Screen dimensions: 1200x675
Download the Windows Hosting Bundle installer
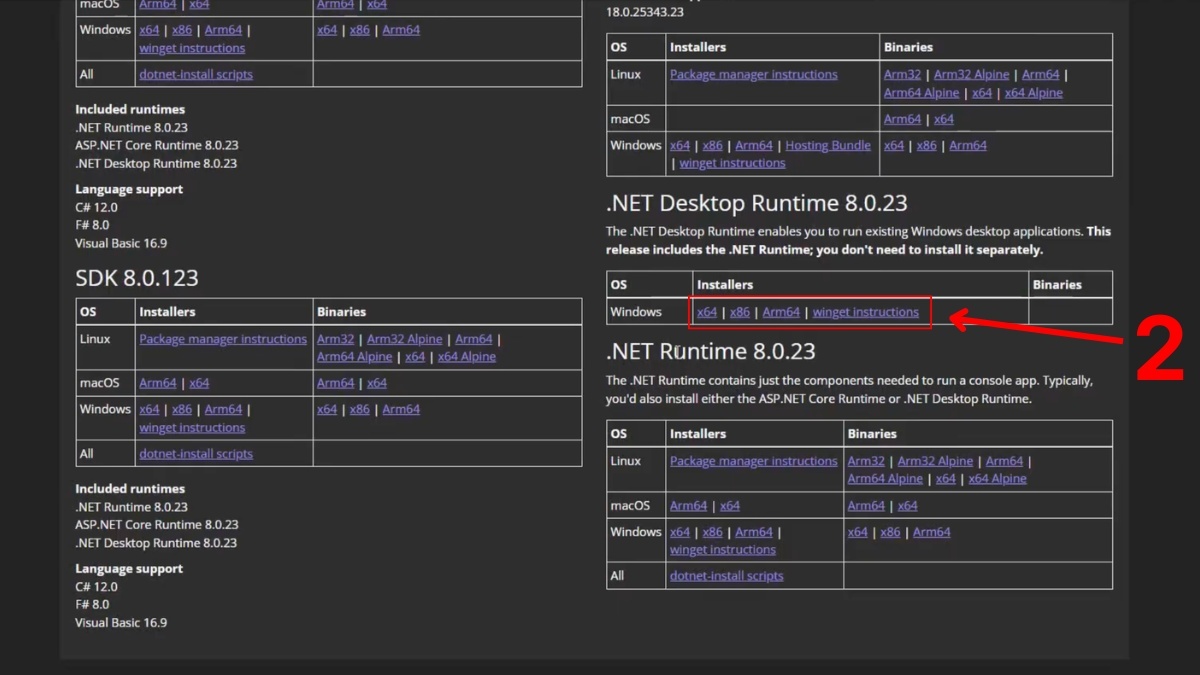point(828,145)
